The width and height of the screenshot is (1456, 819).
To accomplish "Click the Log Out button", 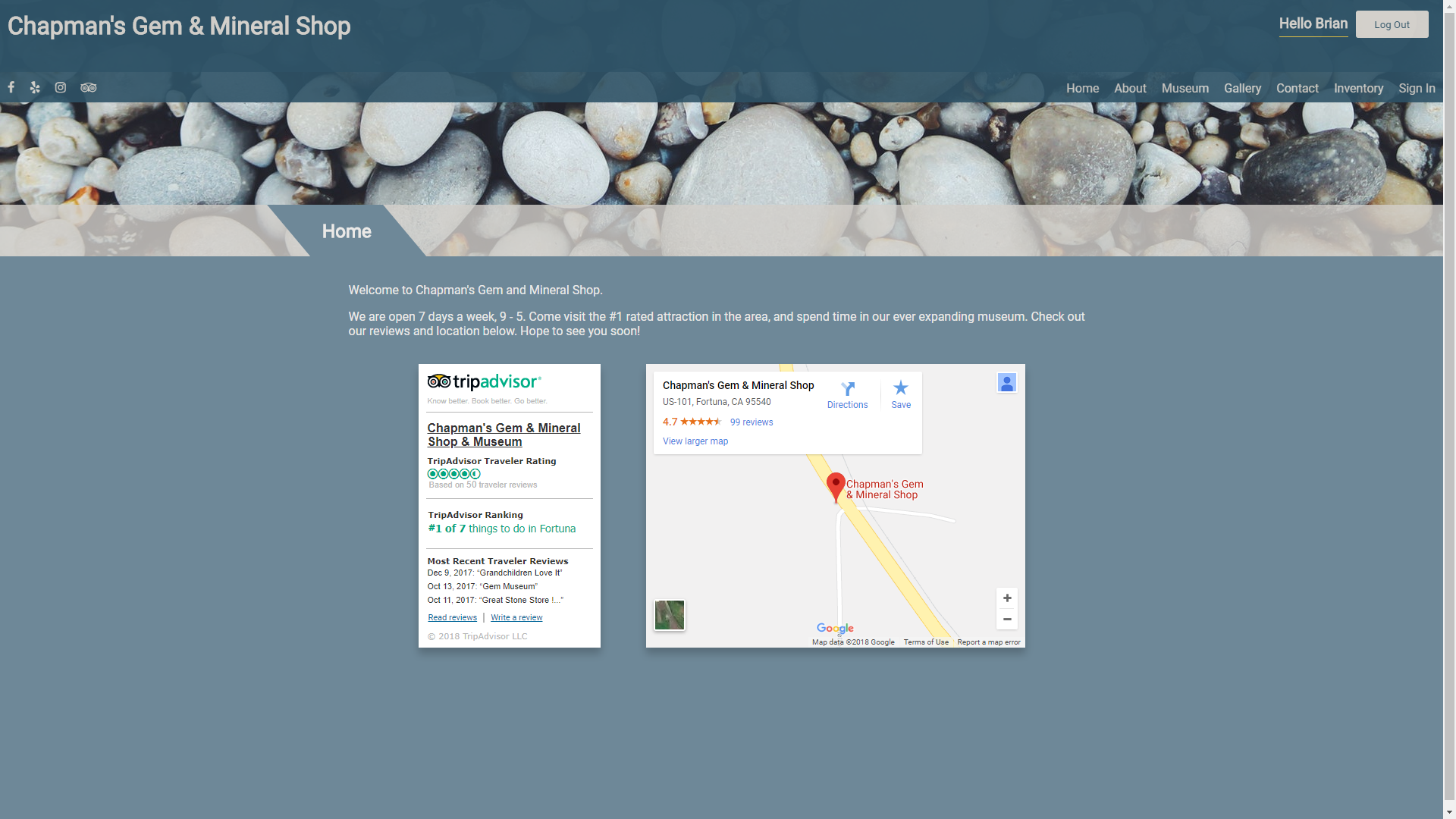I will click(x=1392, y=24).
